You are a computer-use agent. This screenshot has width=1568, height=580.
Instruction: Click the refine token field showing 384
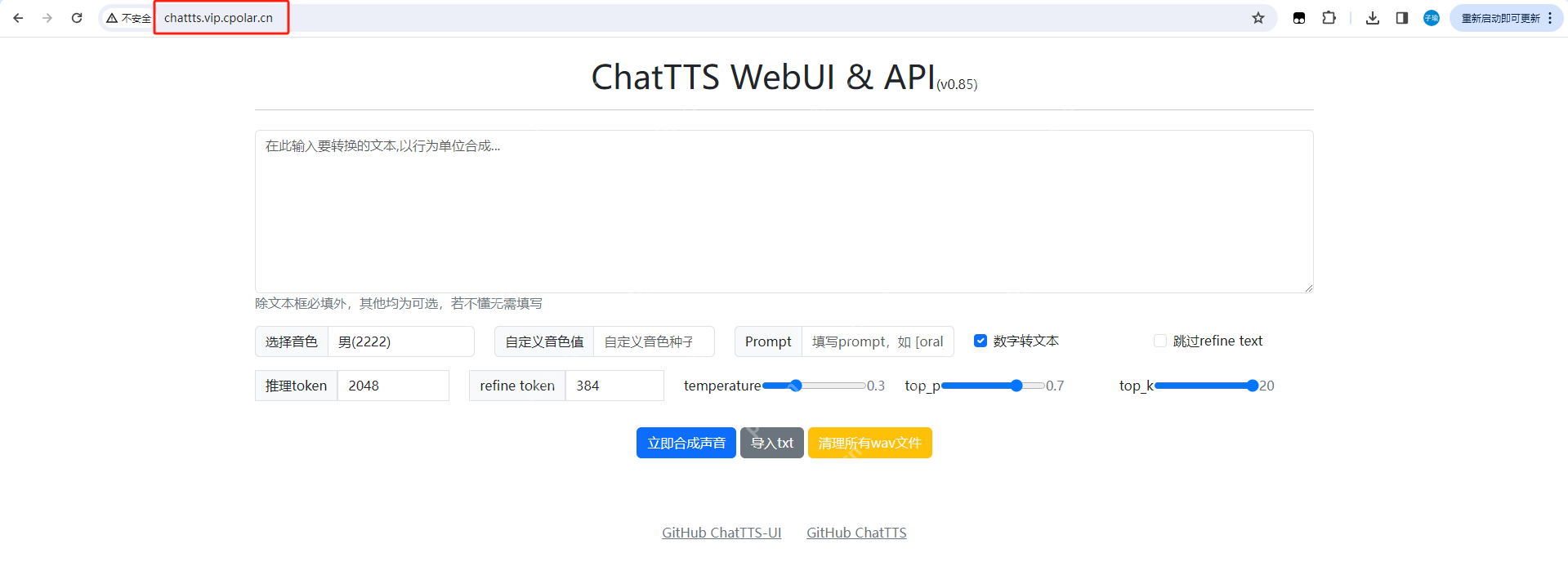pos(614,386)
